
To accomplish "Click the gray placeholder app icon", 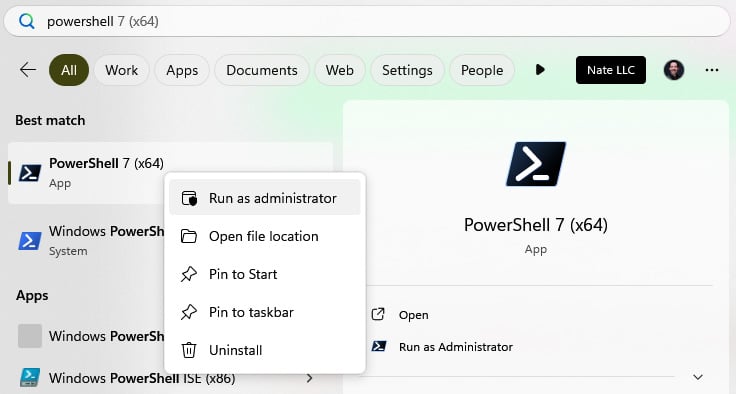I will pos(30,336).
